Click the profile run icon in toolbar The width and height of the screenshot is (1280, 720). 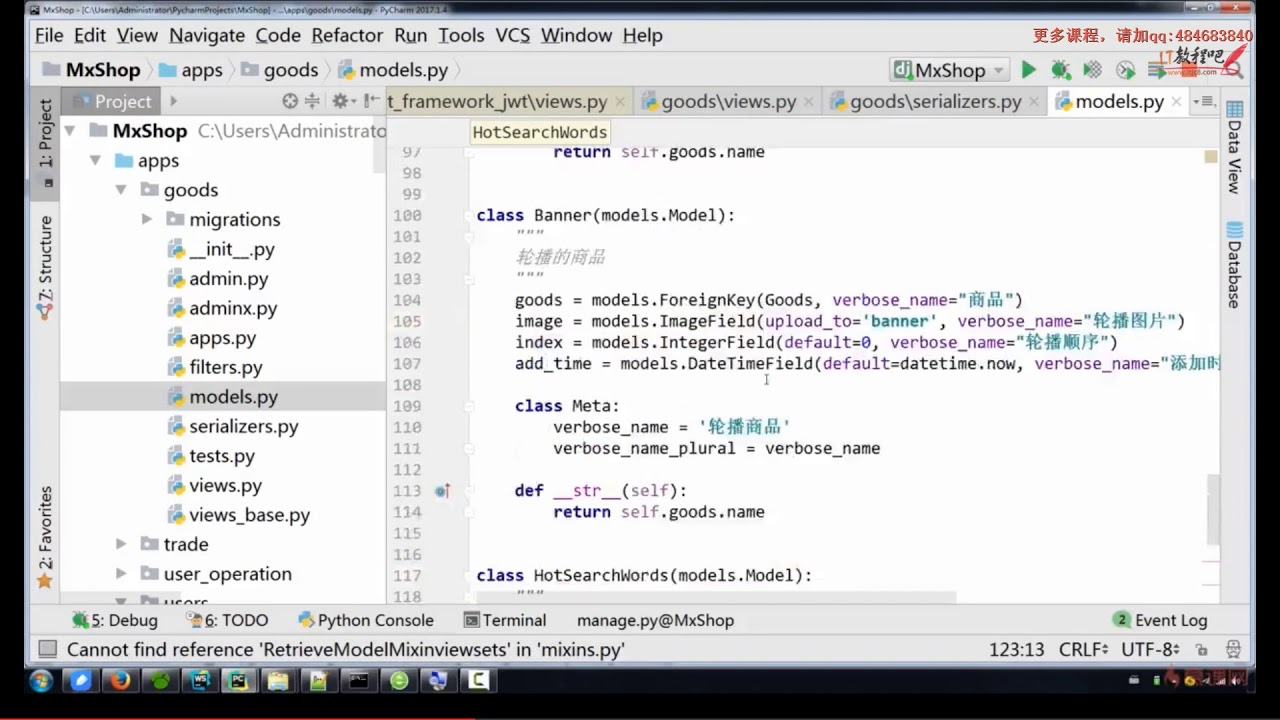point(1126,70)
